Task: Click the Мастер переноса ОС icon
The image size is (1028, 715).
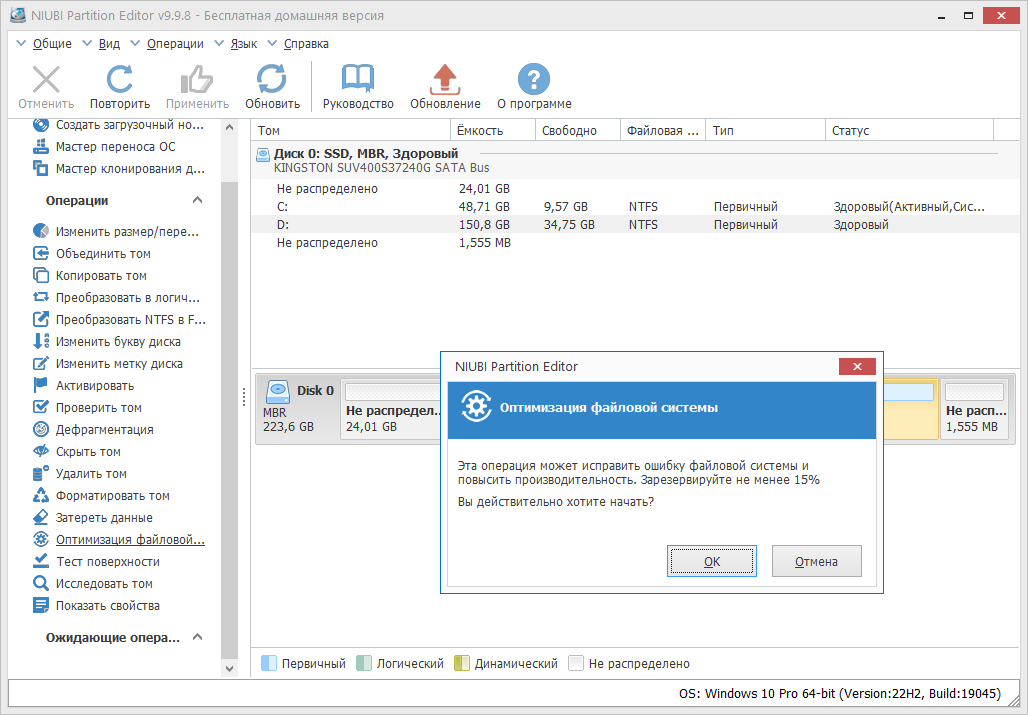Action: pos(41,146)
